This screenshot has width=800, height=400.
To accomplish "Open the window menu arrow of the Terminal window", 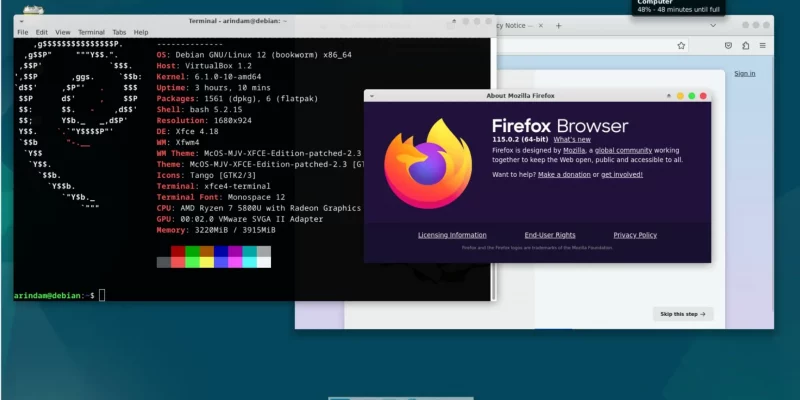I will 22,21.
